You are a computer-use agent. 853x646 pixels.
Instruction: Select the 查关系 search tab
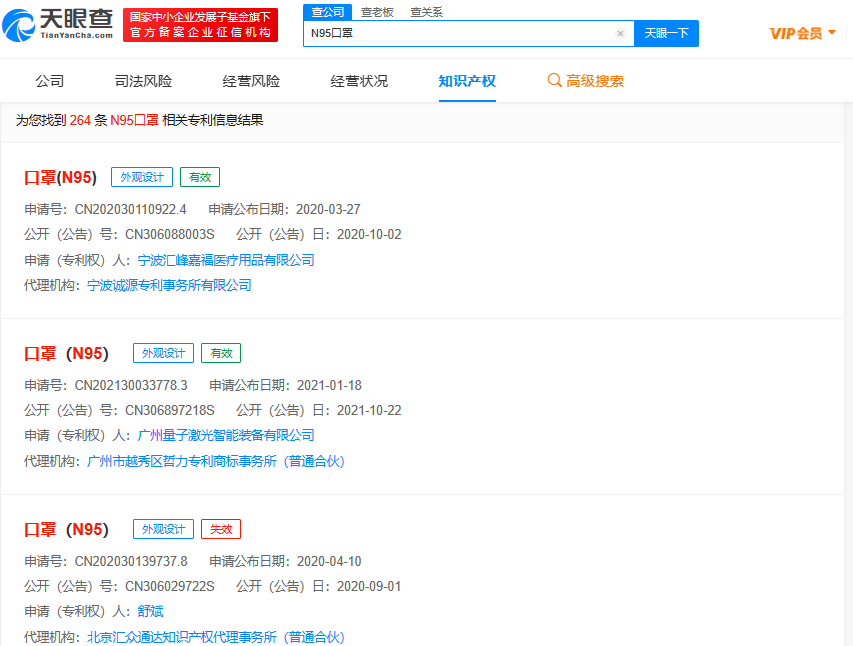(426, 12)
